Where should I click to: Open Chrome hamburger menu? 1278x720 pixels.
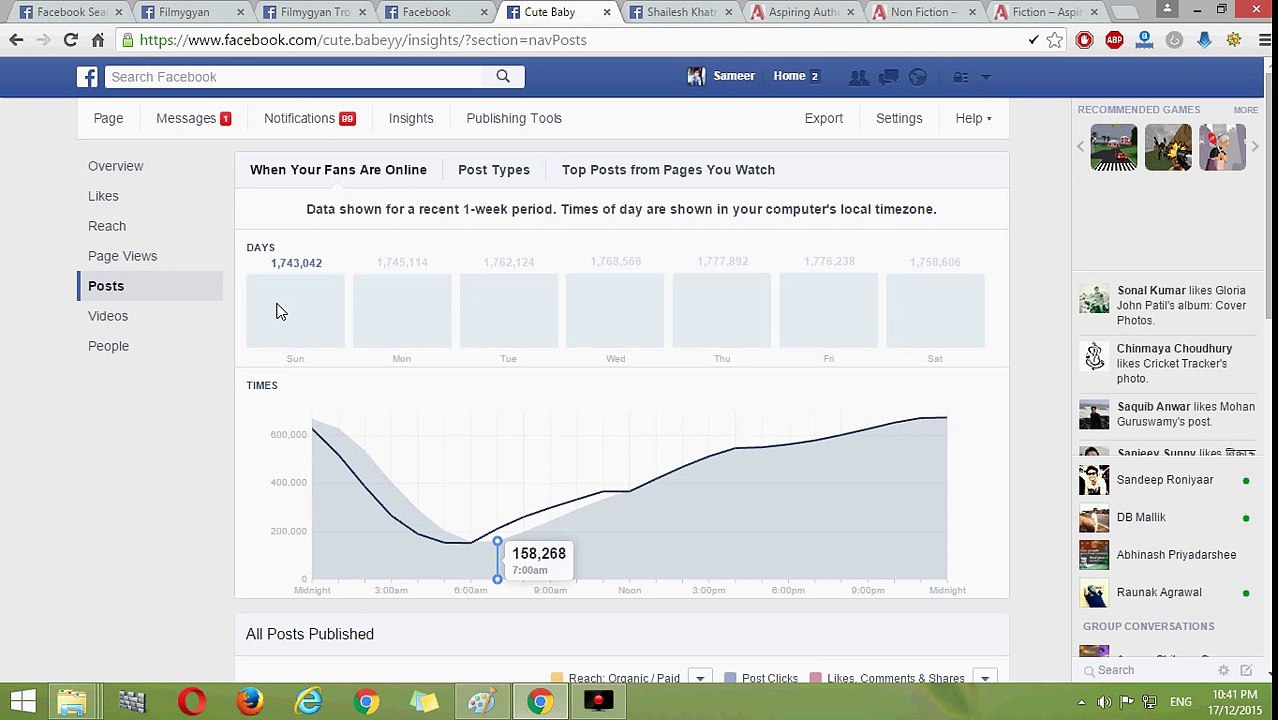pyautogui.click(x=1264, y=40)
